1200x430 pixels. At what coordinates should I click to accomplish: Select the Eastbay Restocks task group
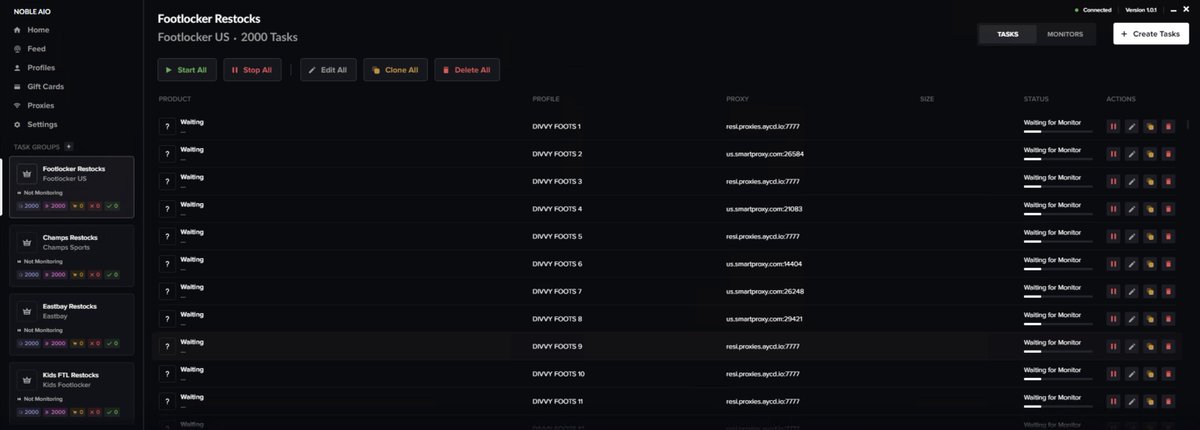point(72,323)
